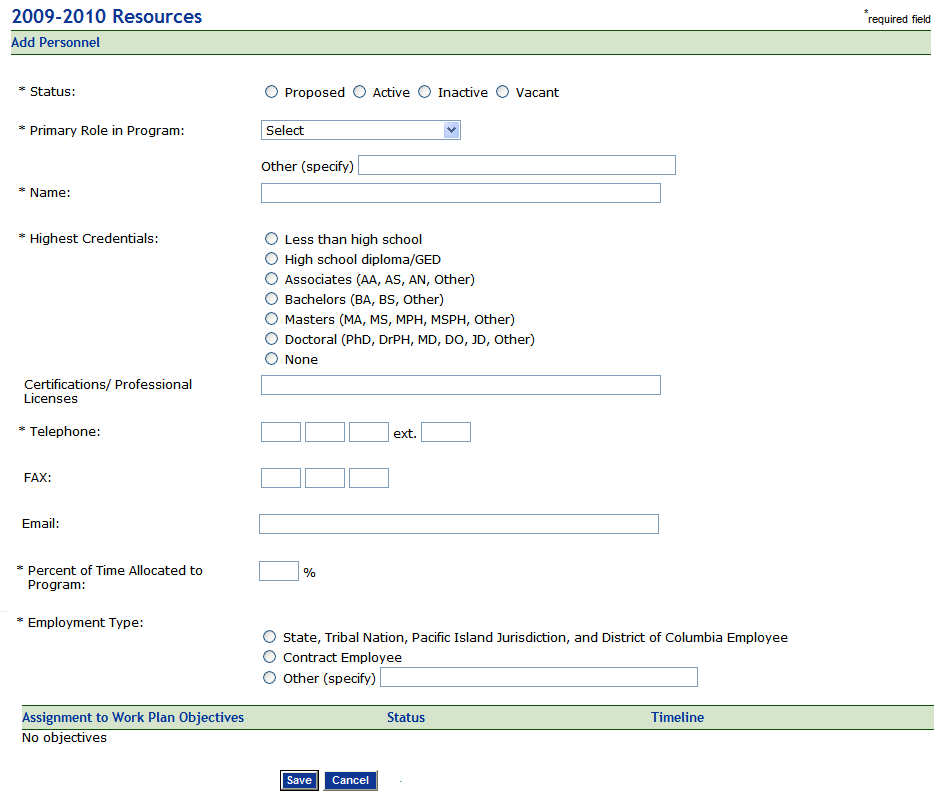Click the Save button

pyautogui.click(x=299, y=780)
